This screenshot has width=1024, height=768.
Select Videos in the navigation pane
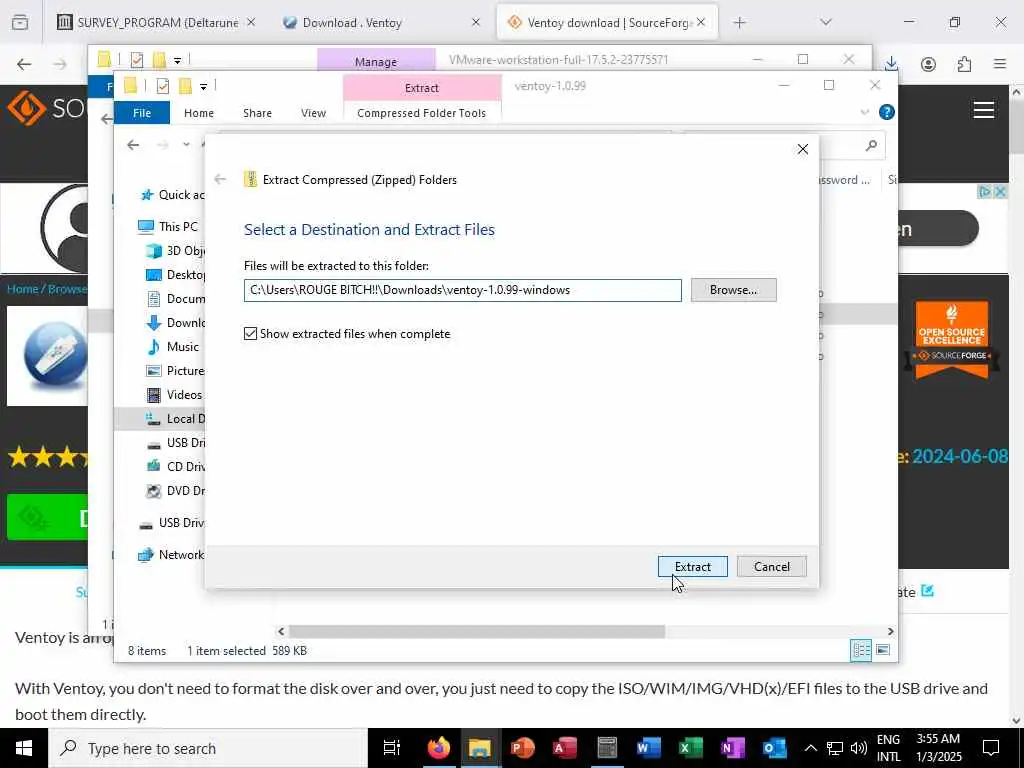point(174,394)
